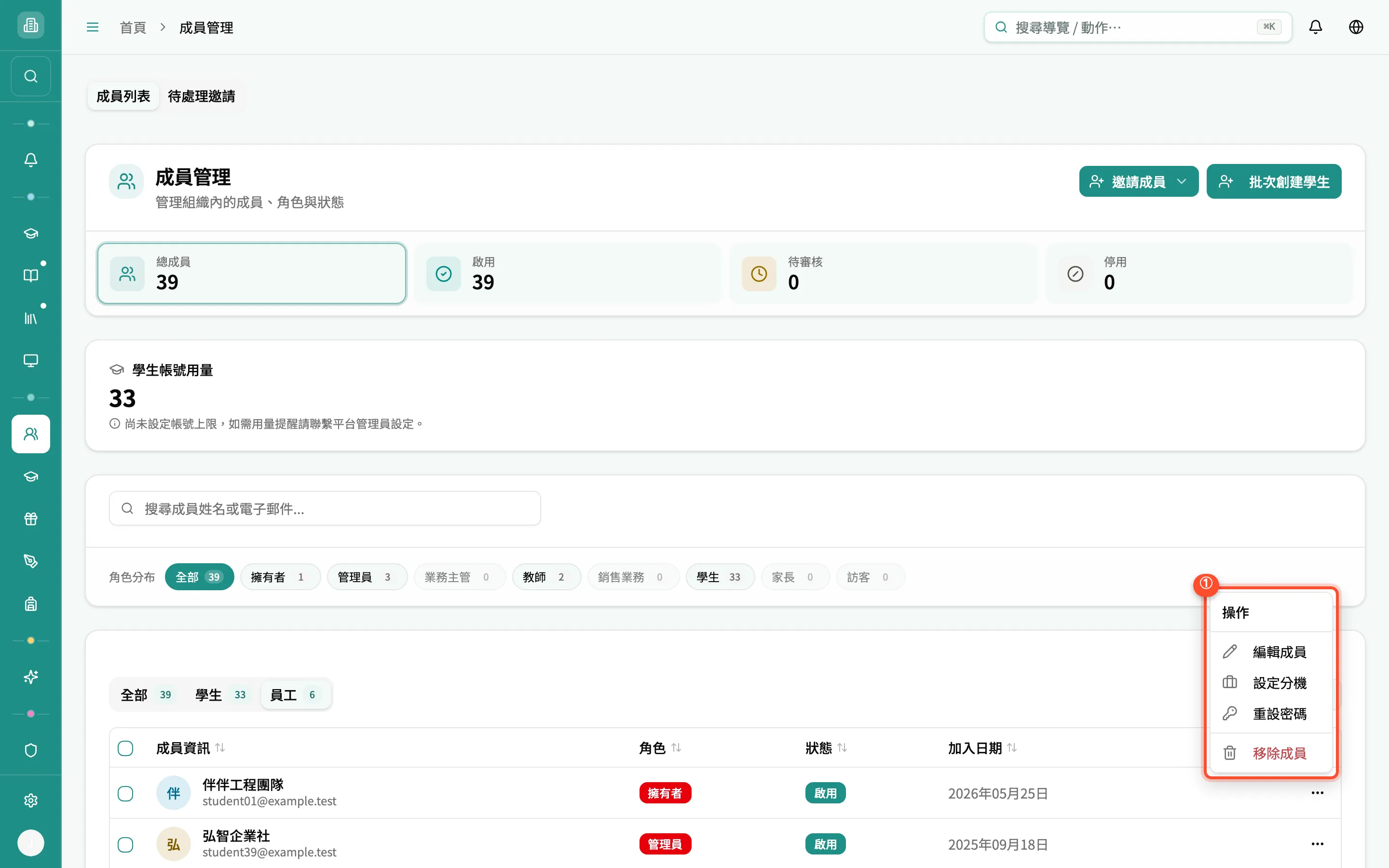Viewport: 1389px width, 868px height.
Task: Switch to the 成員列表 tab
Action: tap(123, 96)
